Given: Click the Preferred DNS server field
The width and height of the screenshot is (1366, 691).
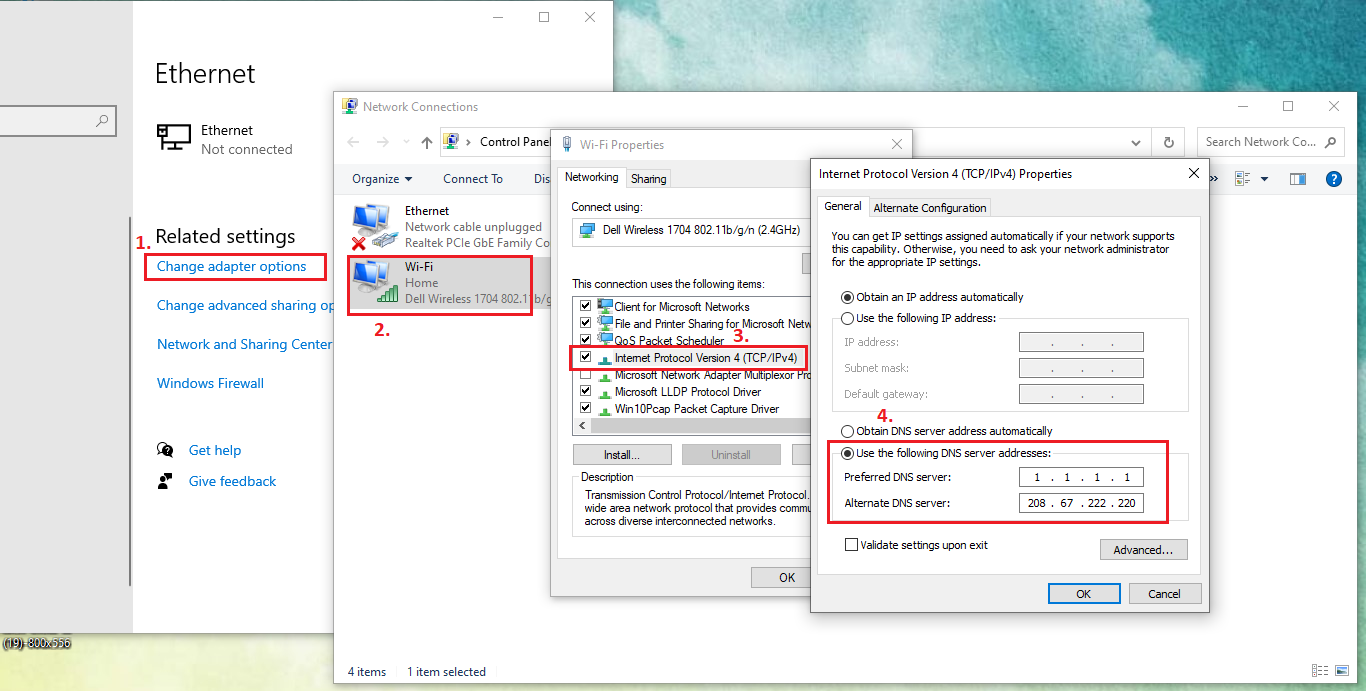Looking at the screenshot, I should 1081,477.
